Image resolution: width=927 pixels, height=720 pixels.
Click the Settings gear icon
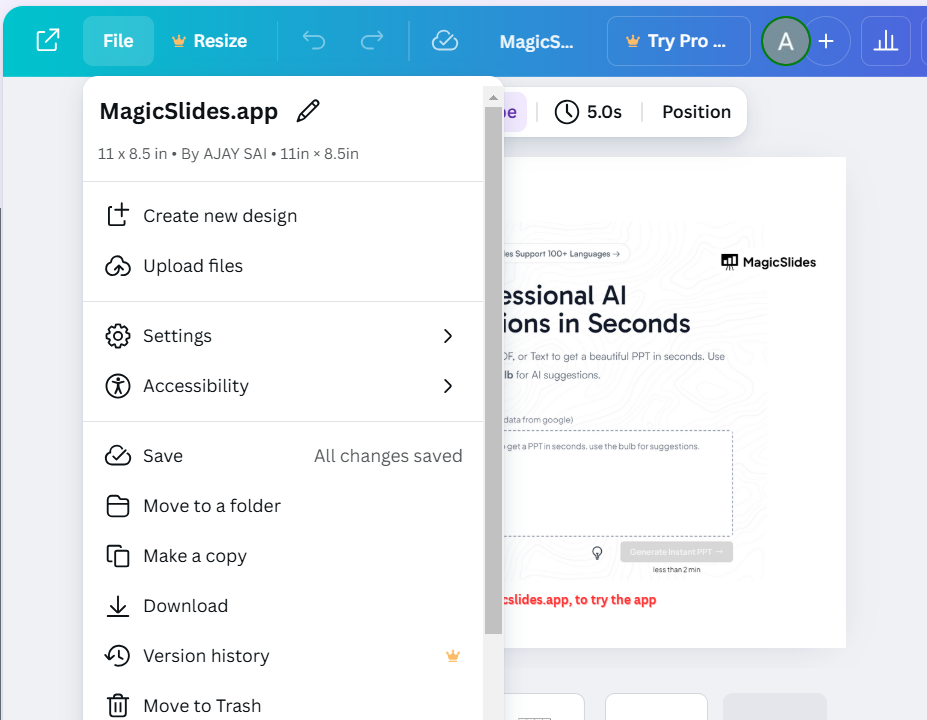(118, 336)
